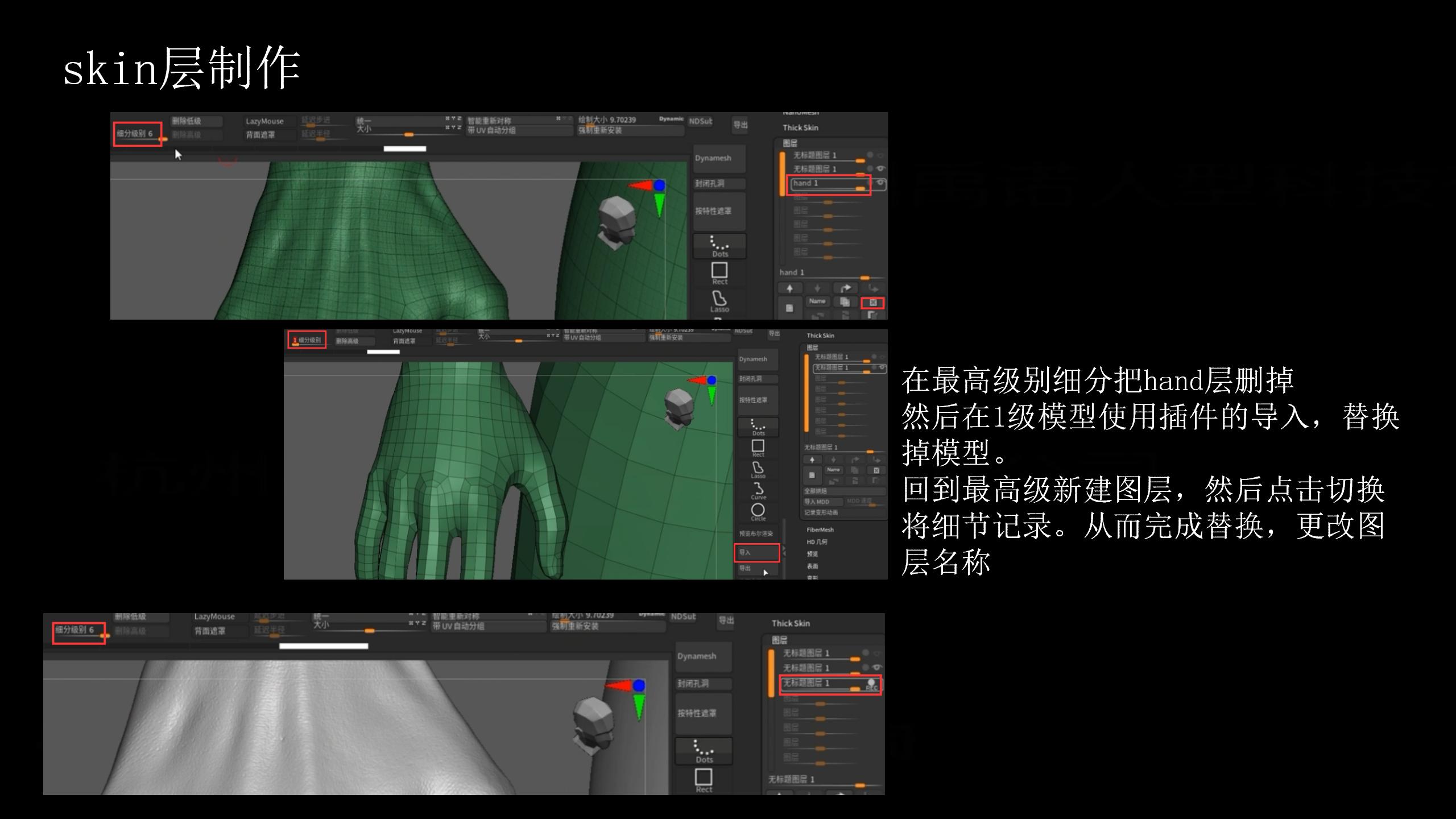
Task: Toggle hand 1 layer eye visibility
Action: click(880, 183)
